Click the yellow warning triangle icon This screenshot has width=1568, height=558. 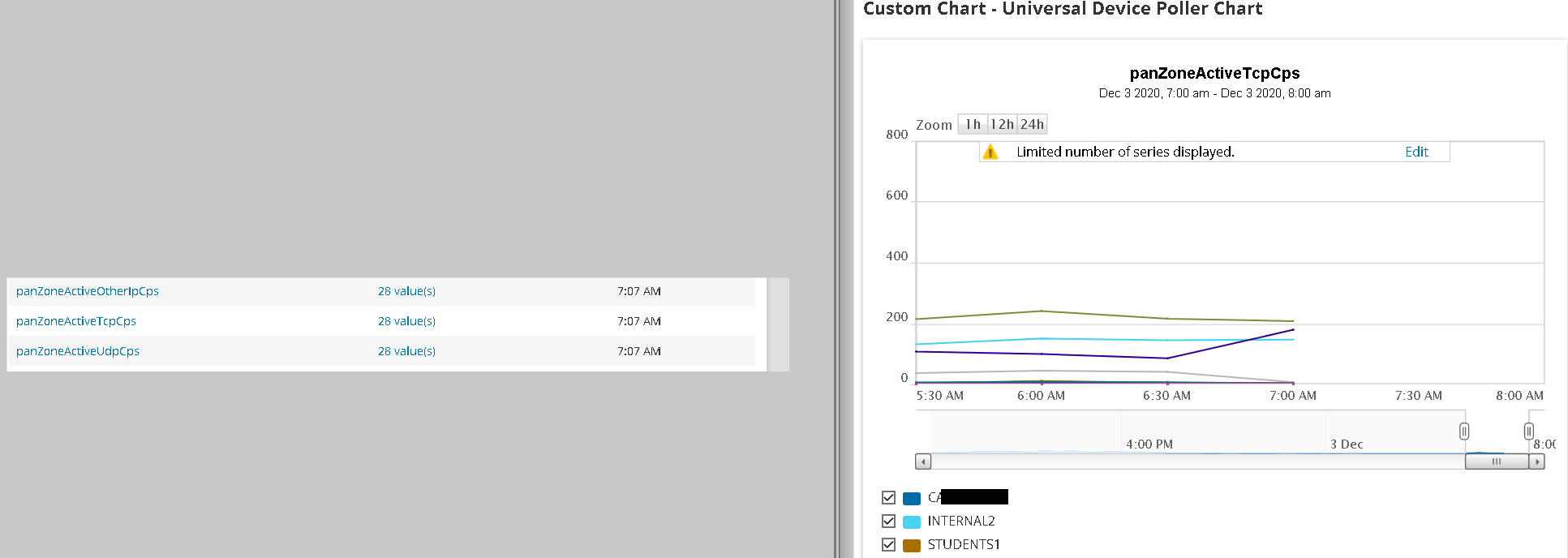990,152
